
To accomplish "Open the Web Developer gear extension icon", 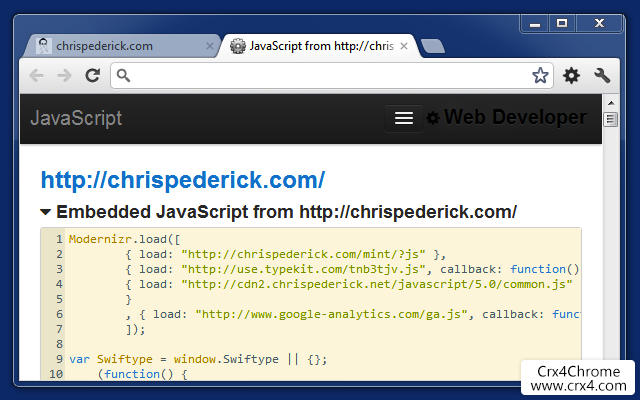I will [571, 76].
